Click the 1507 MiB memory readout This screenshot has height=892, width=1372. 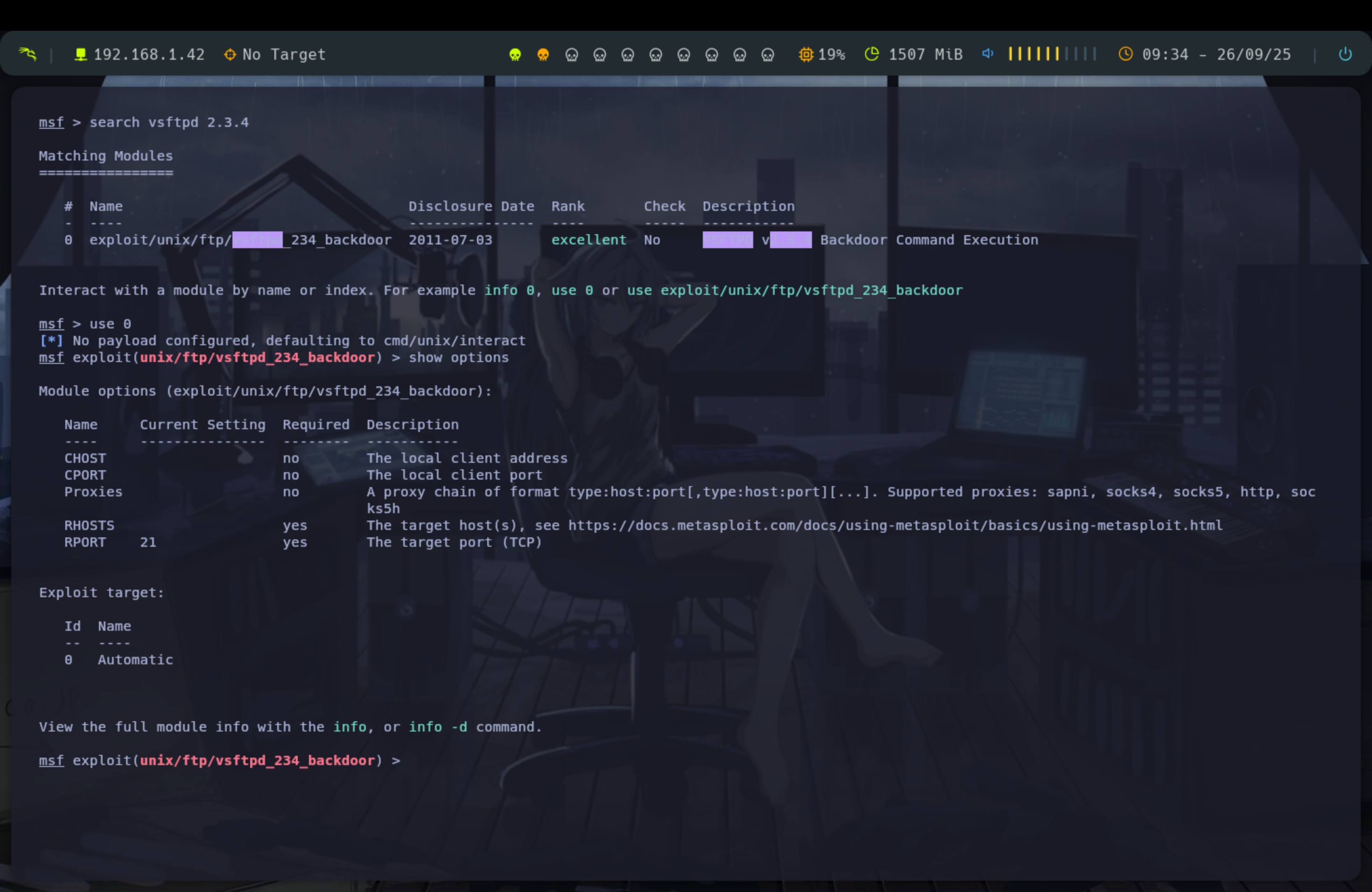(925, 55)
